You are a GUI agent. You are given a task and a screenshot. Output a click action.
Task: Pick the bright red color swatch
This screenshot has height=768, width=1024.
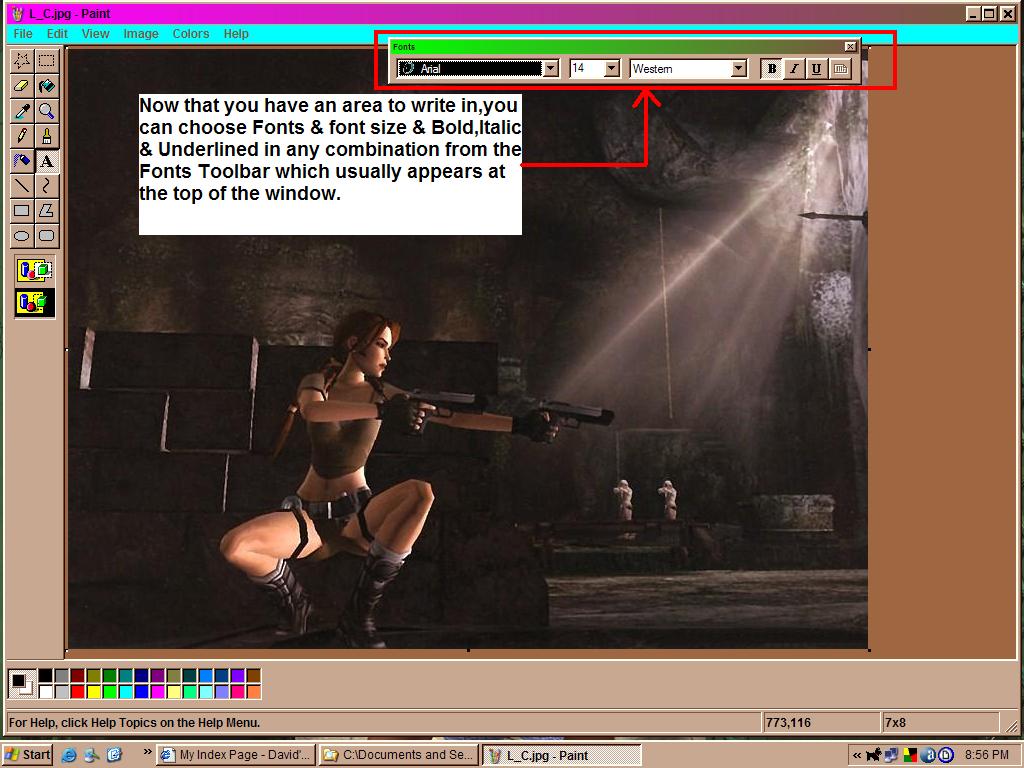pyautogui.click(x=78, y=692)
